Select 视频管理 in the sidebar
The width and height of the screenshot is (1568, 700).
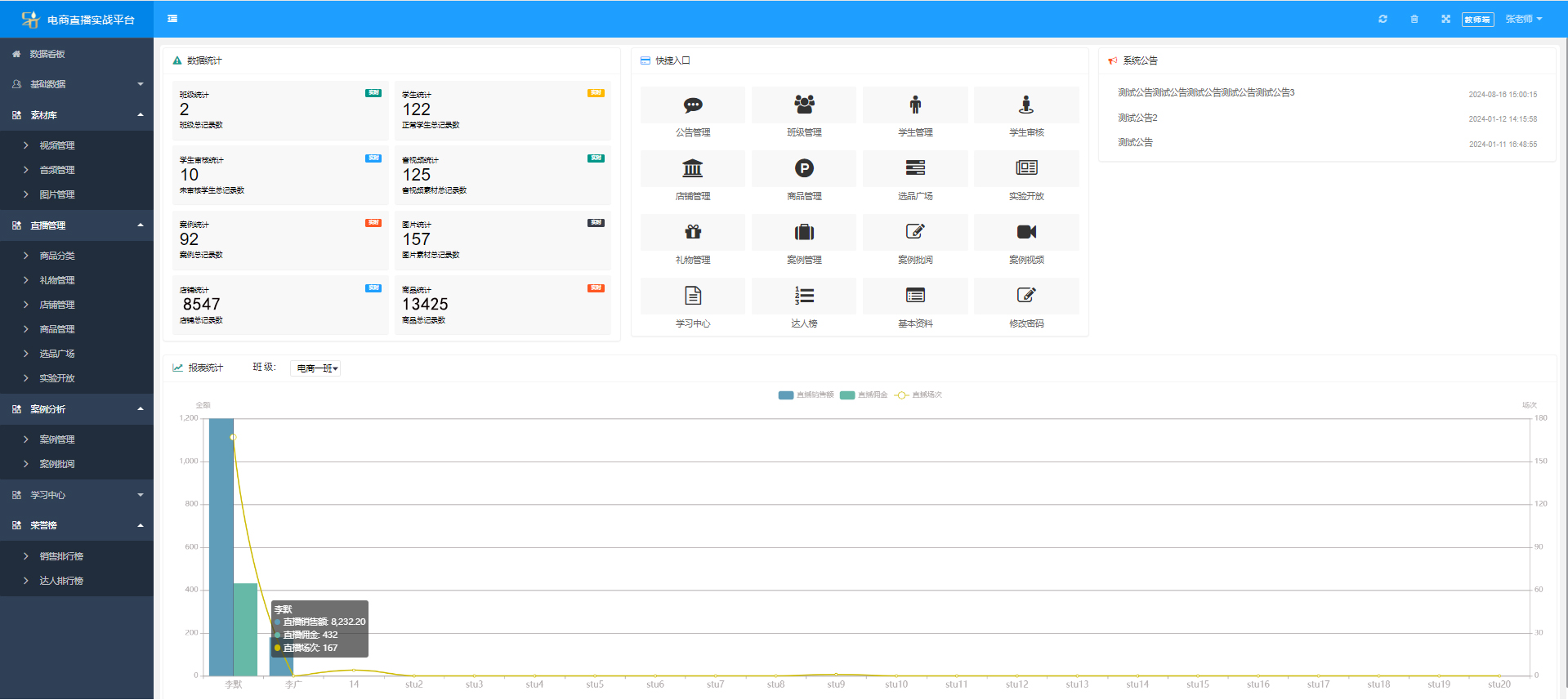coord(57,145)
